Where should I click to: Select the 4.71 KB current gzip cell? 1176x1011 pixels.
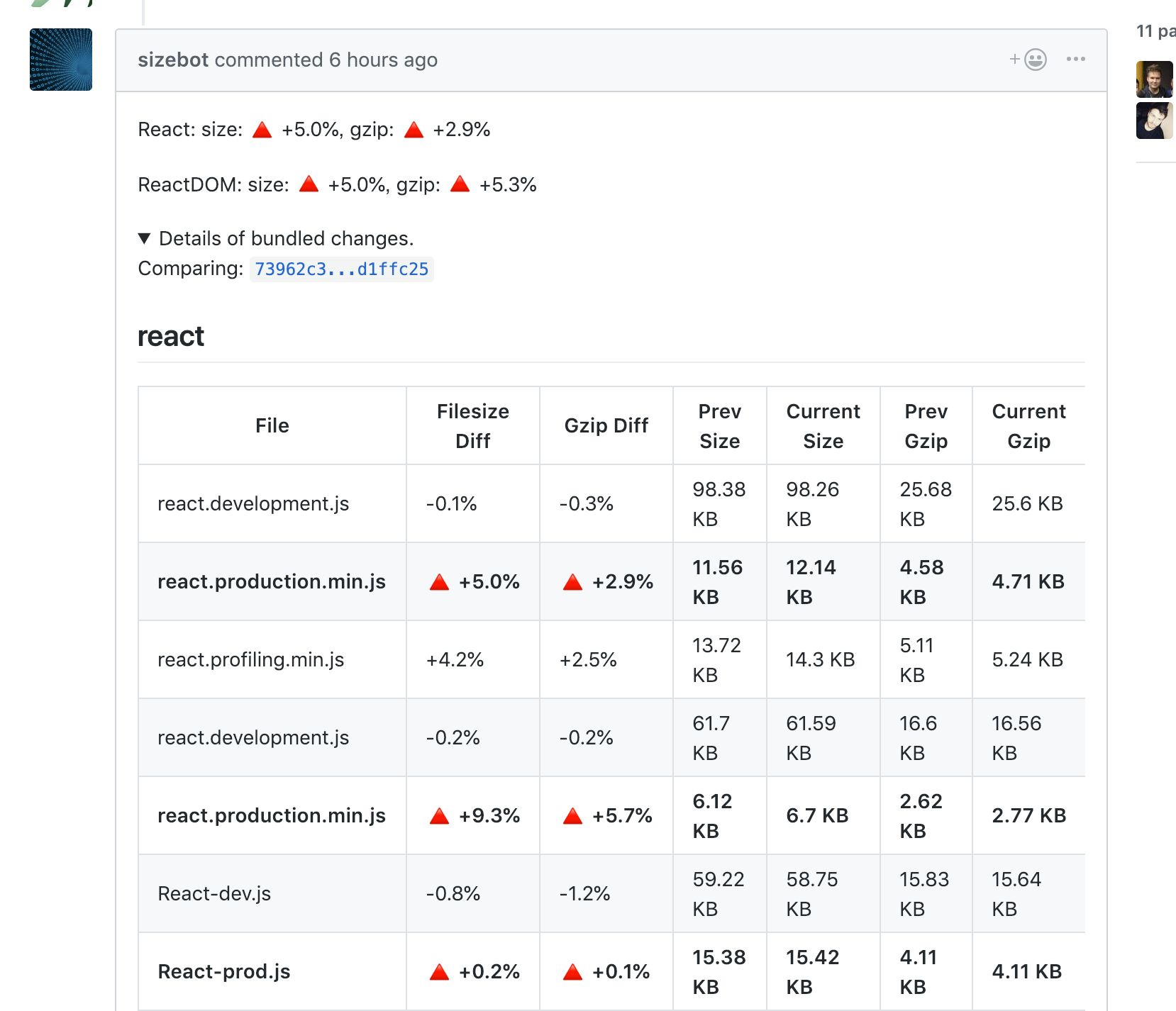click(x=1028, y=581)
